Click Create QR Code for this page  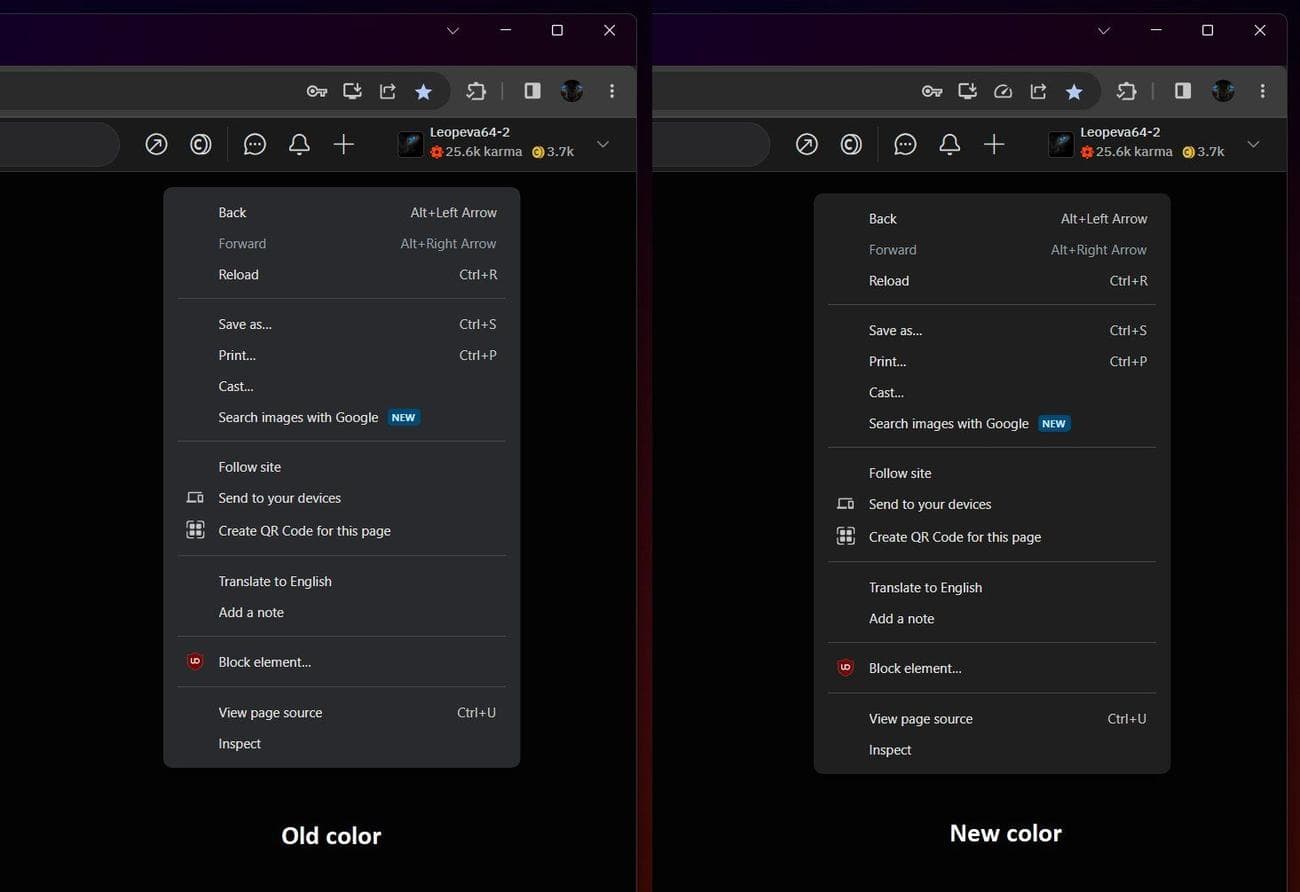click(304, 530)
